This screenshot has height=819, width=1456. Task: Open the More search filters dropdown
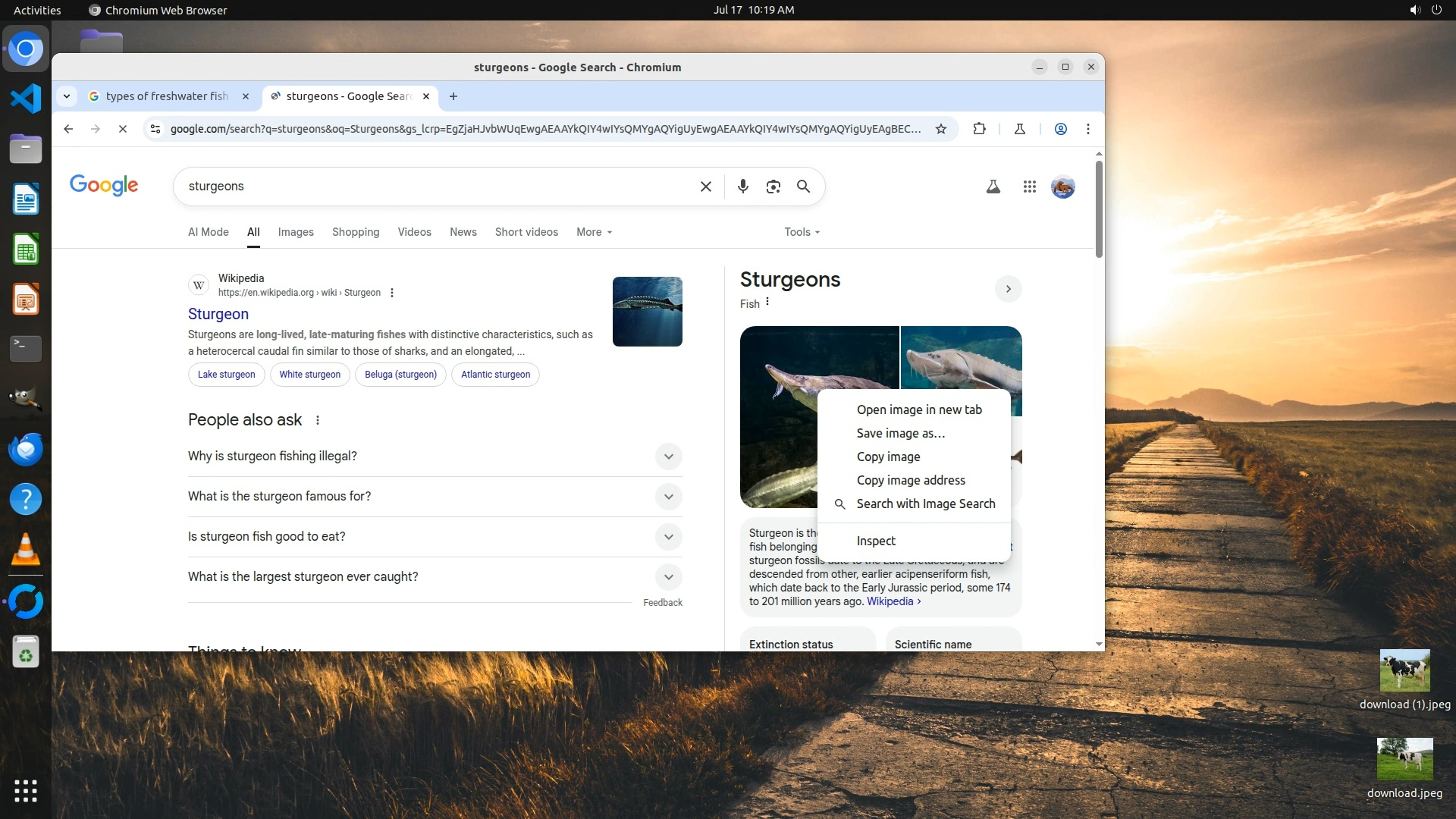pyautogui.click(x=594, y=232)
